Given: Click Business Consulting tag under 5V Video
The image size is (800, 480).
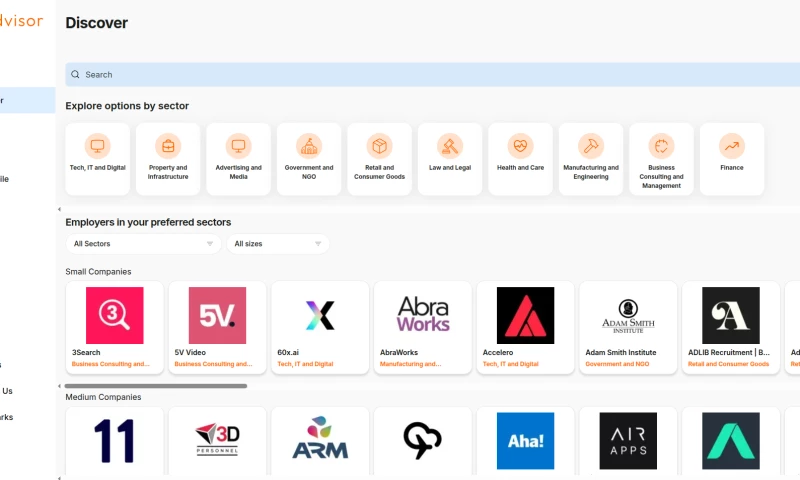Looking at the screenshot, I should (213, 364).
